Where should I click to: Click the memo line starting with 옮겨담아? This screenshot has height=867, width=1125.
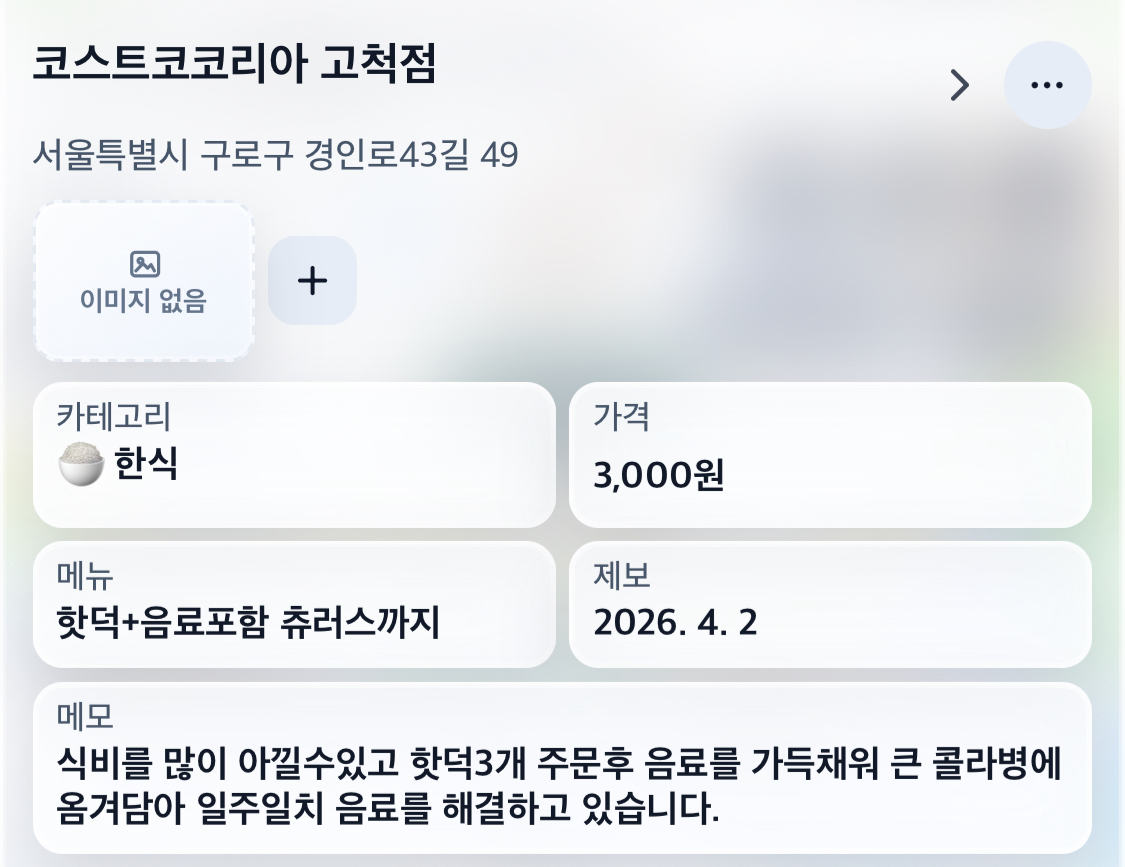pyautogui.click(x=388, y=808)
